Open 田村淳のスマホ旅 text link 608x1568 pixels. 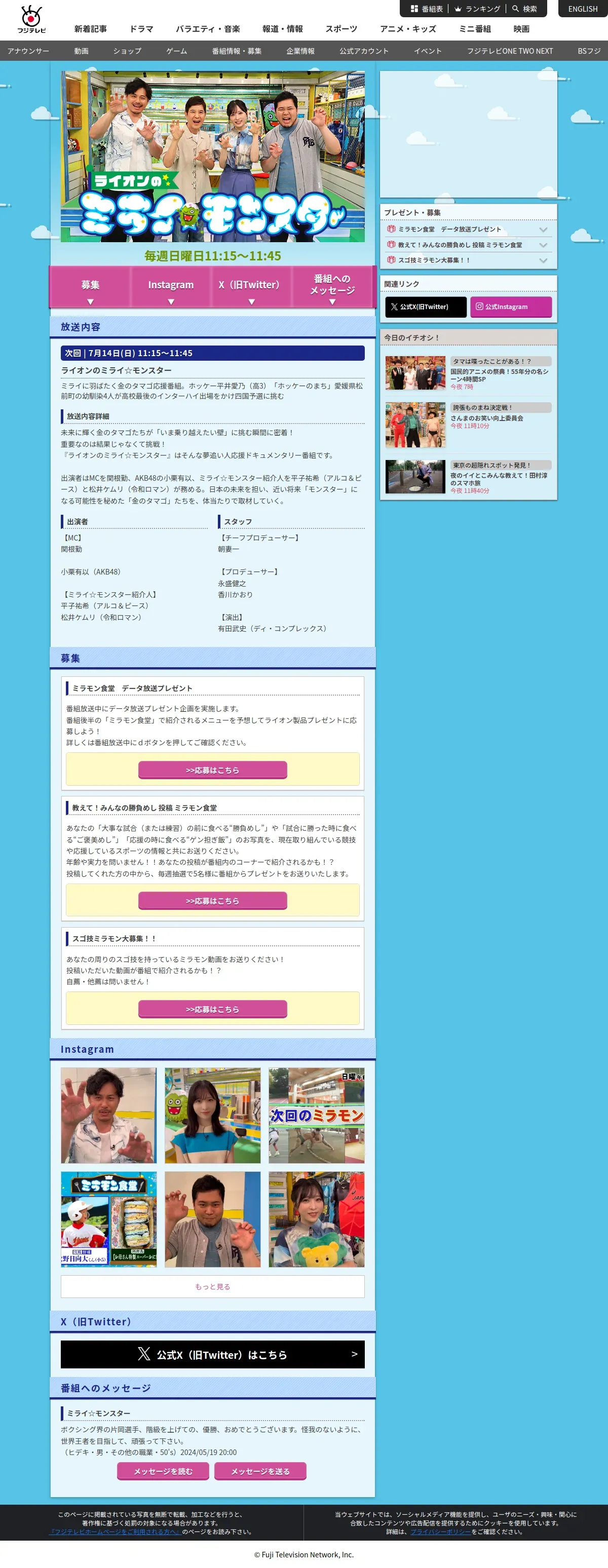pos(499,479)
